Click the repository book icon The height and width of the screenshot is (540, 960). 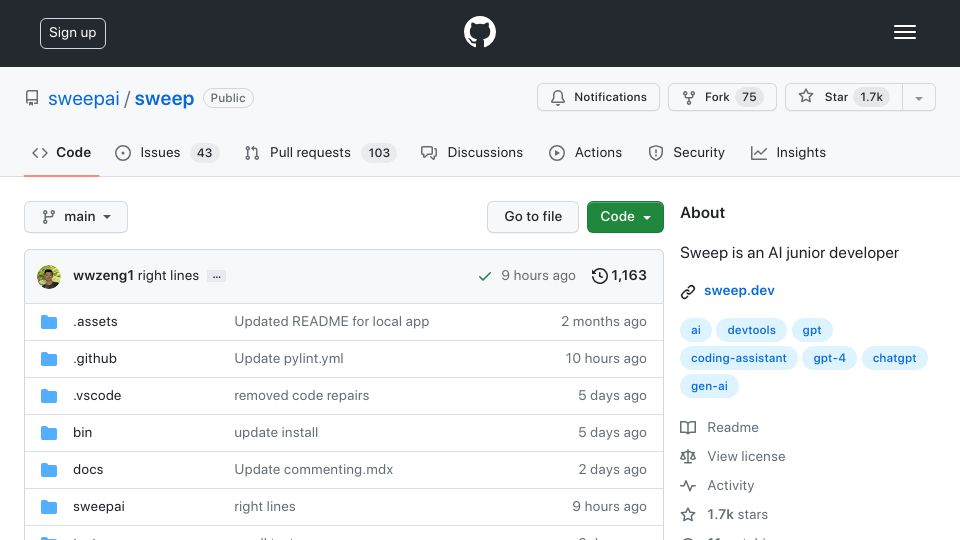(32, 98)
